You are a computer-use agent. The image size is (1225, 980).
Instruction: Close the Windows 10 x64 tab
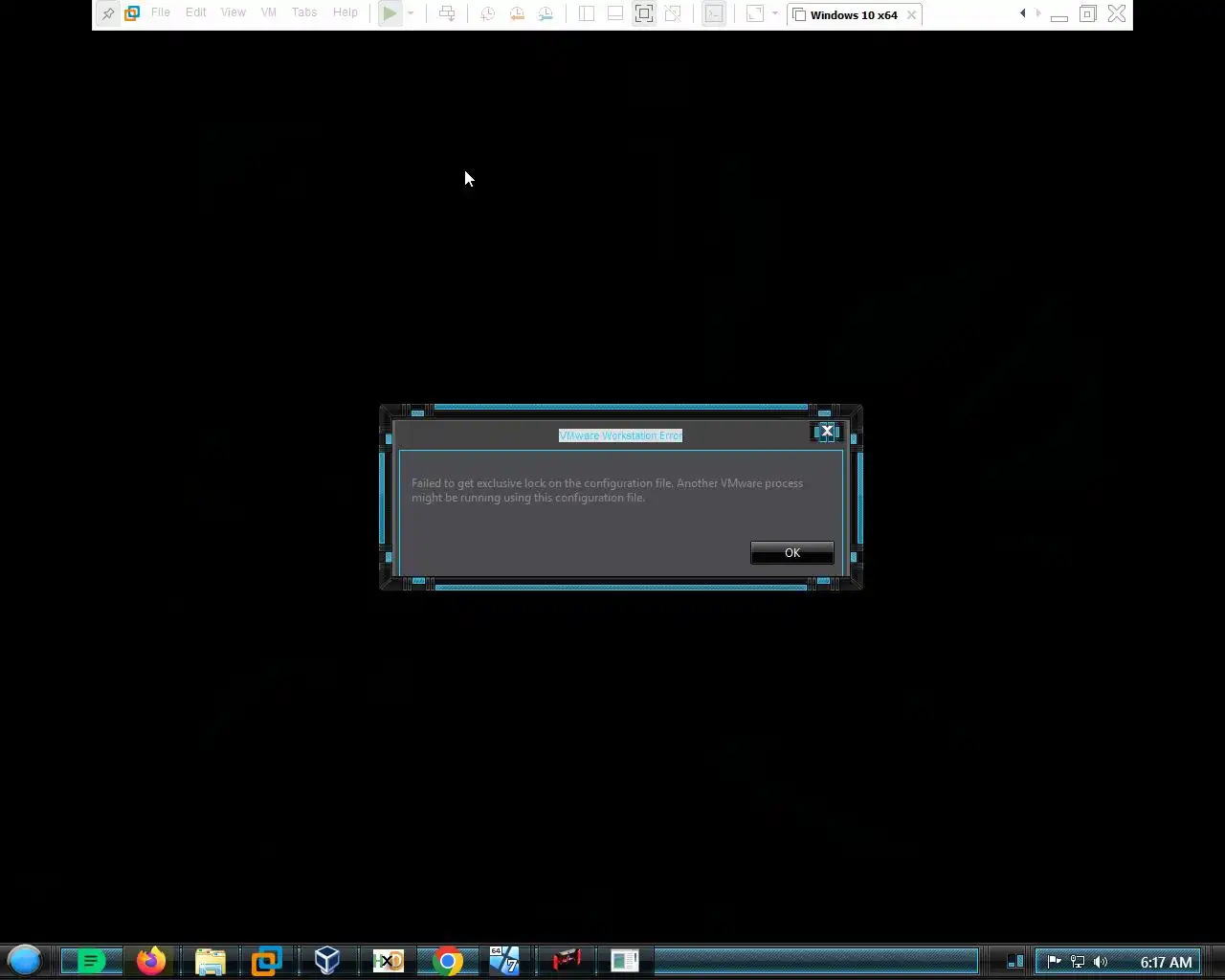click(x=911, y=14)
